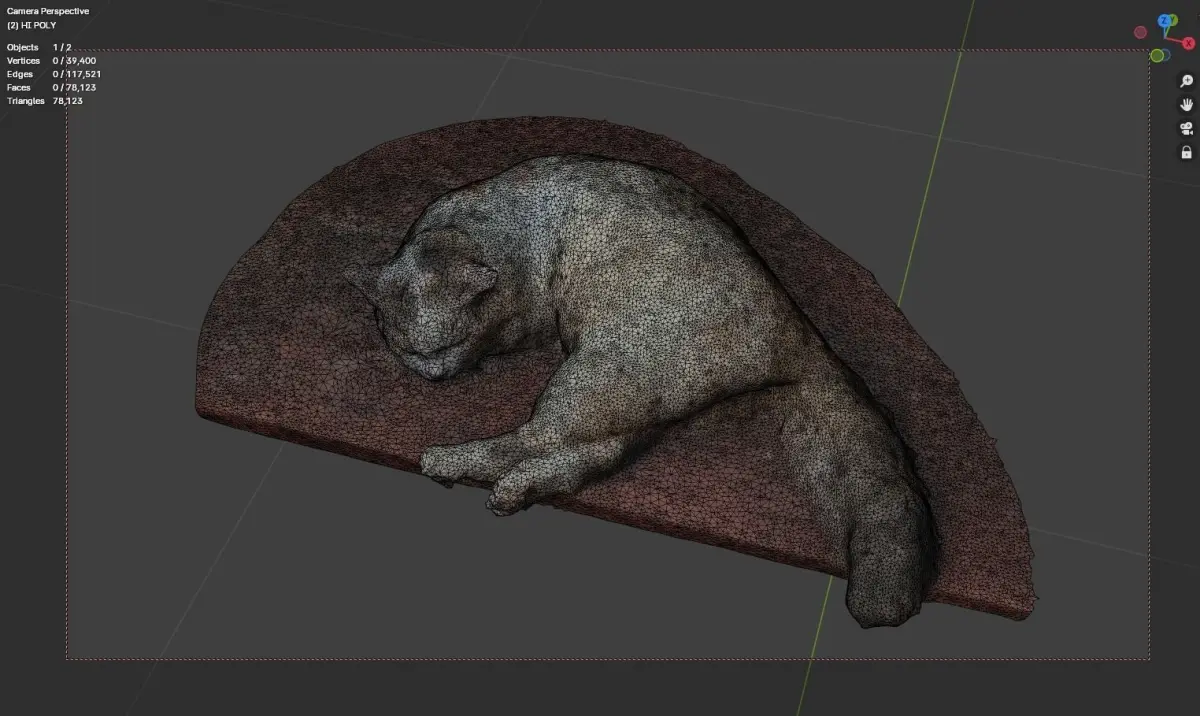Click the negative X axis gizmo circle
Image resolution: width=1200 pixels, height=716 pixels.
1140,32
